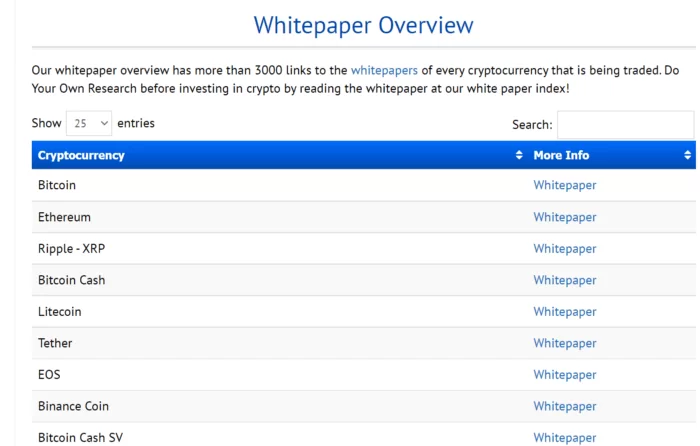Screen dimensions: 700x446
Task: Click the More Info column header
Action: [561, 155]
